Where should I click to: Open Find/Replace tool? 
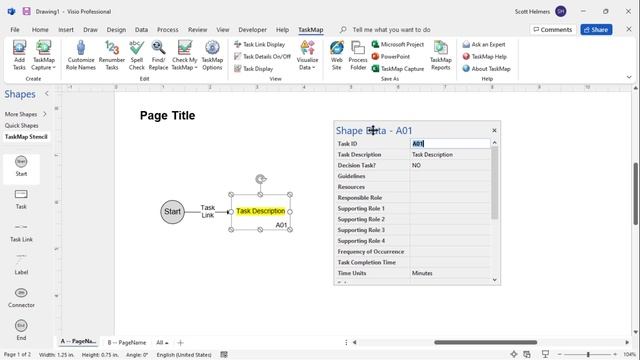click(x=158, y=55)
